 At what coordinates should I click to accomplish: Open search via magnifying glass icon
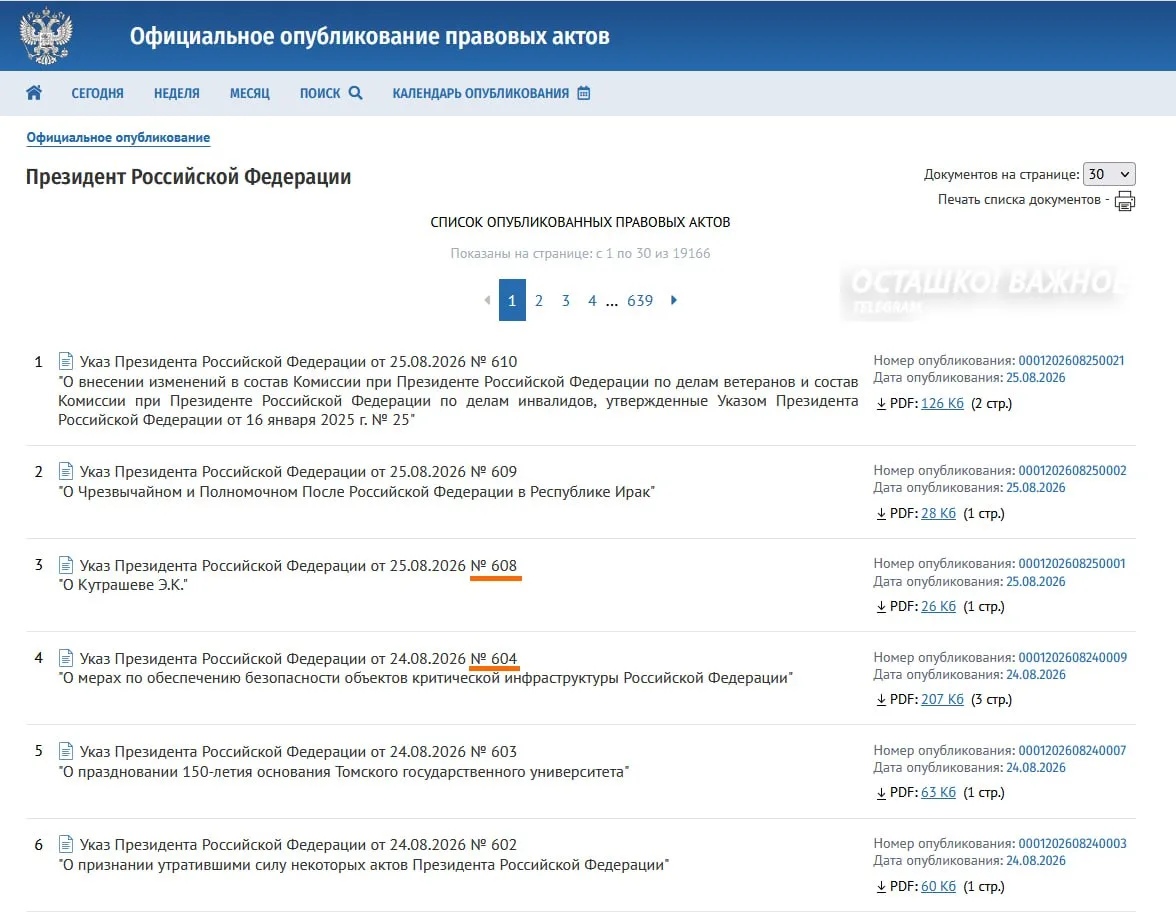(356, 93)
